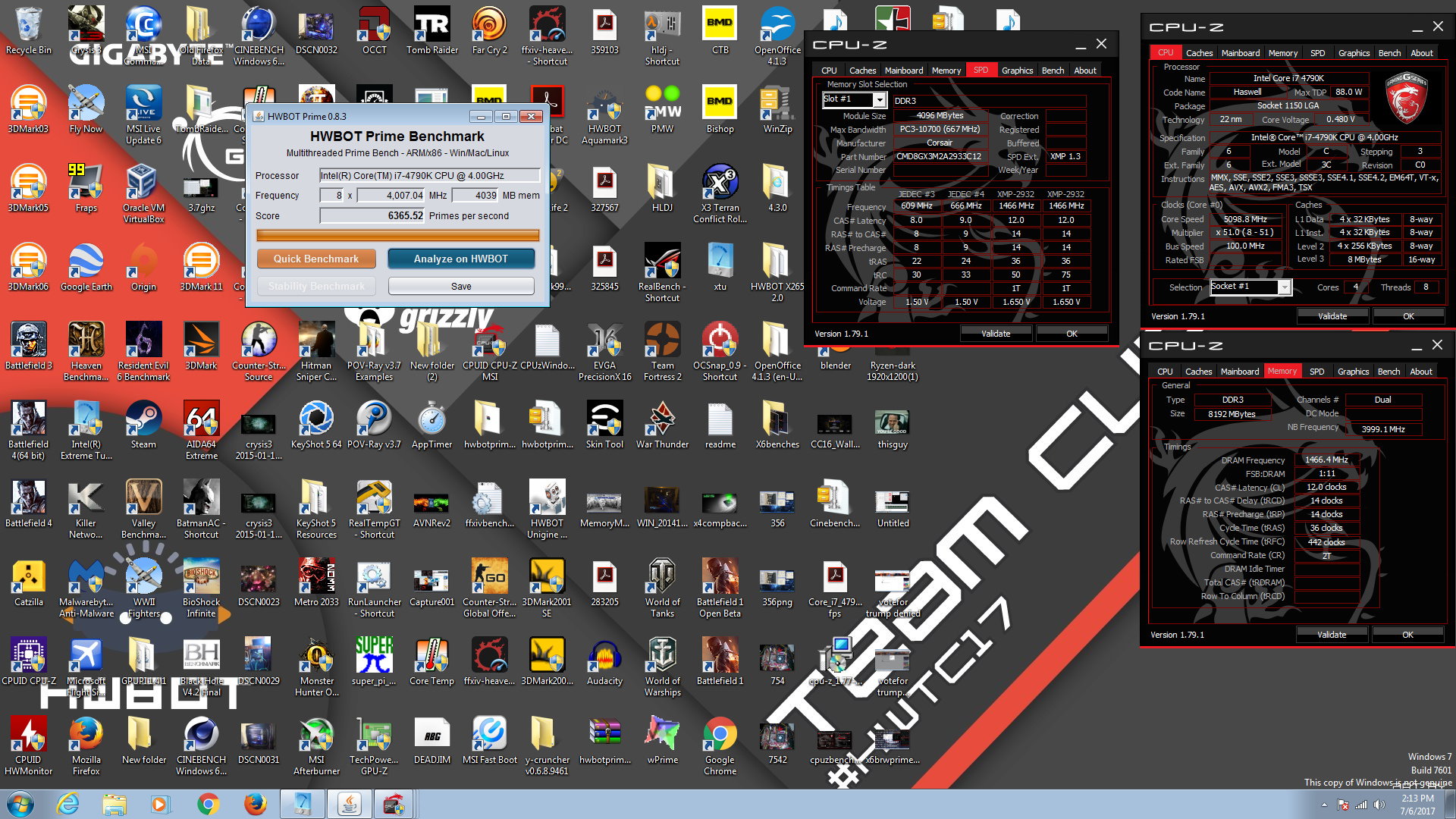Launch AIDA64 Extreme from the desktop
This screenshot has height=819, width=1456.
[x=201, y=430]
